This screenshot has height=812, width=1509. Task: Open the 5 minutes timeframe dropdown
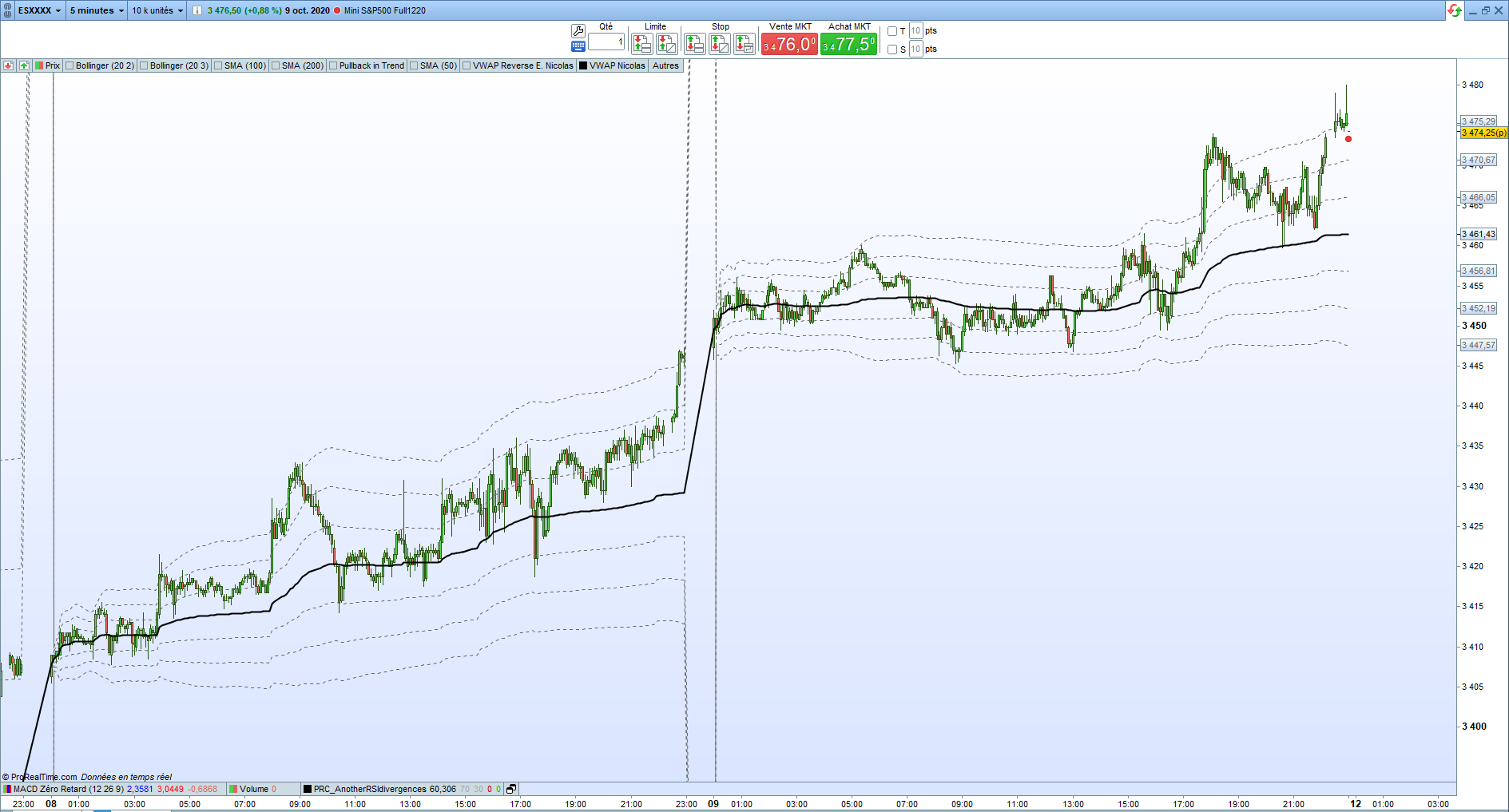[97, 10]
